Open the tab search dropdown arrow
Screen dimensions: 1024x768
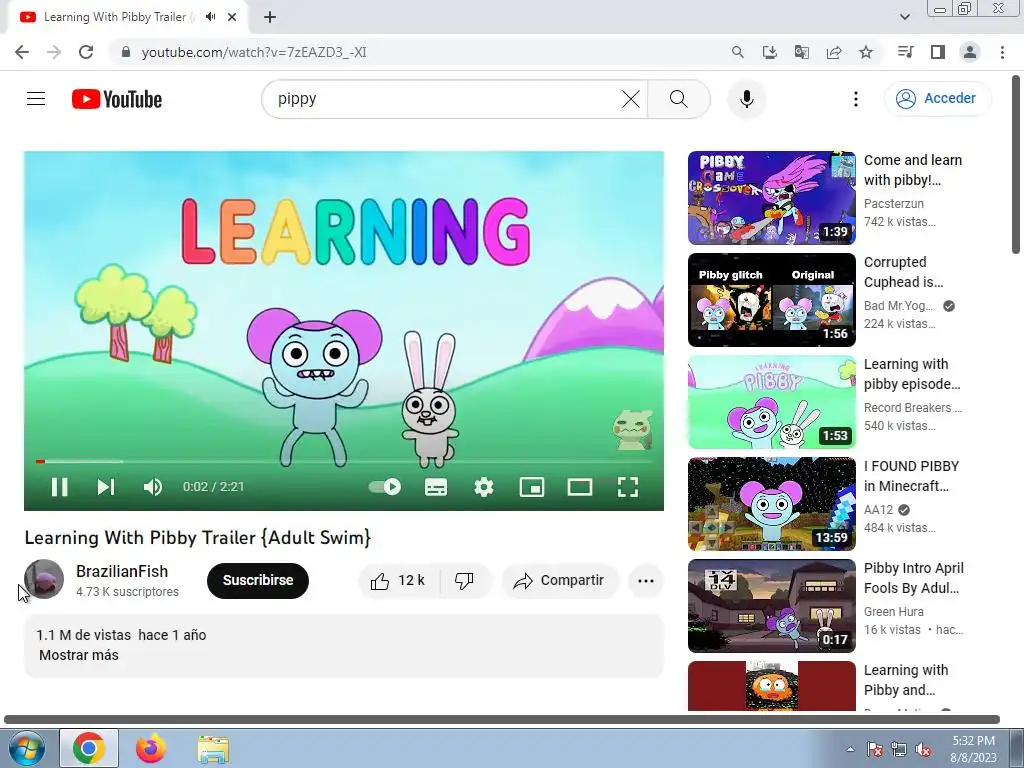[904, 17]
